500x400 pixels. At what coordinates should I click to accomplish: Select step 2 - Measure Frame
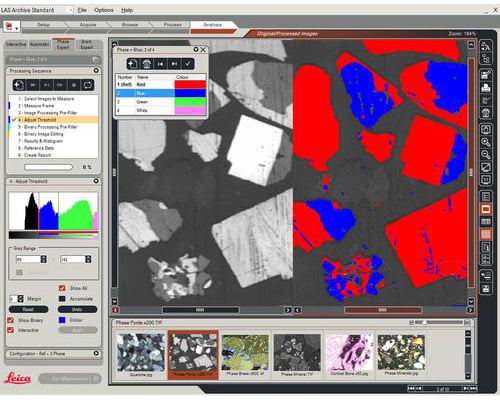pyautogui.click(x=53, y=106)
